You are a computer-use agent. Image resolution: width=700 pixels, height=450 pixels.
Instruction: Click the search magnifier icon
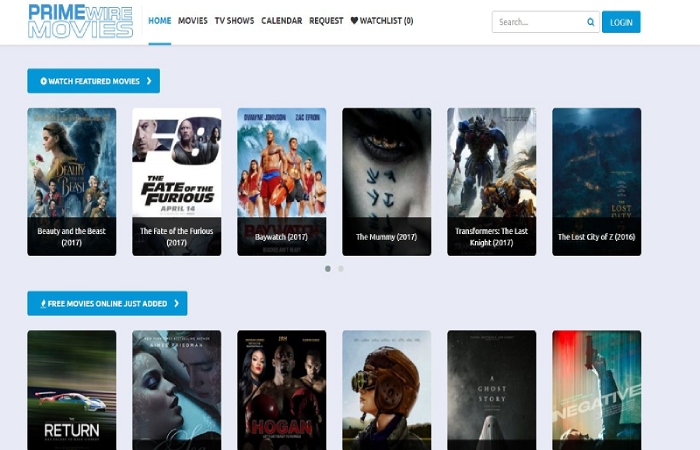pyautogui.click(x=590, y=22)
